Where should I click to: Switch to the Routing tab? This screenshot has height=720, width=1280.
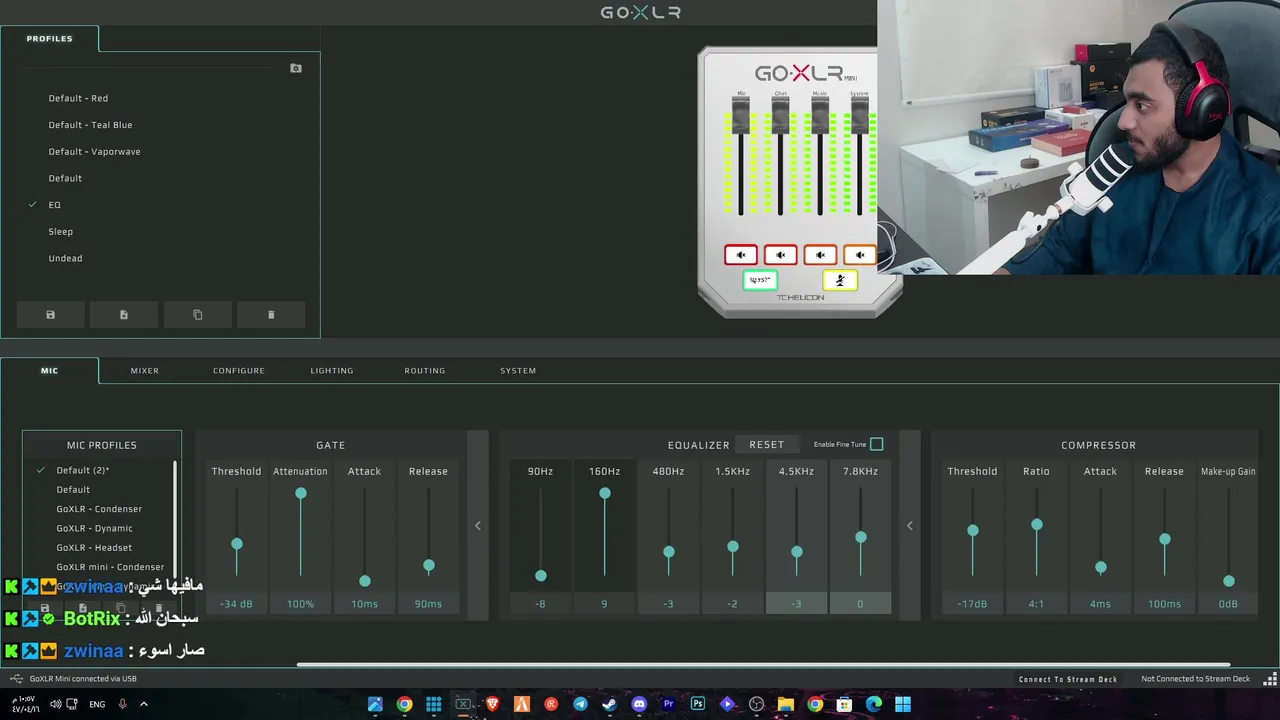[425, 371]
